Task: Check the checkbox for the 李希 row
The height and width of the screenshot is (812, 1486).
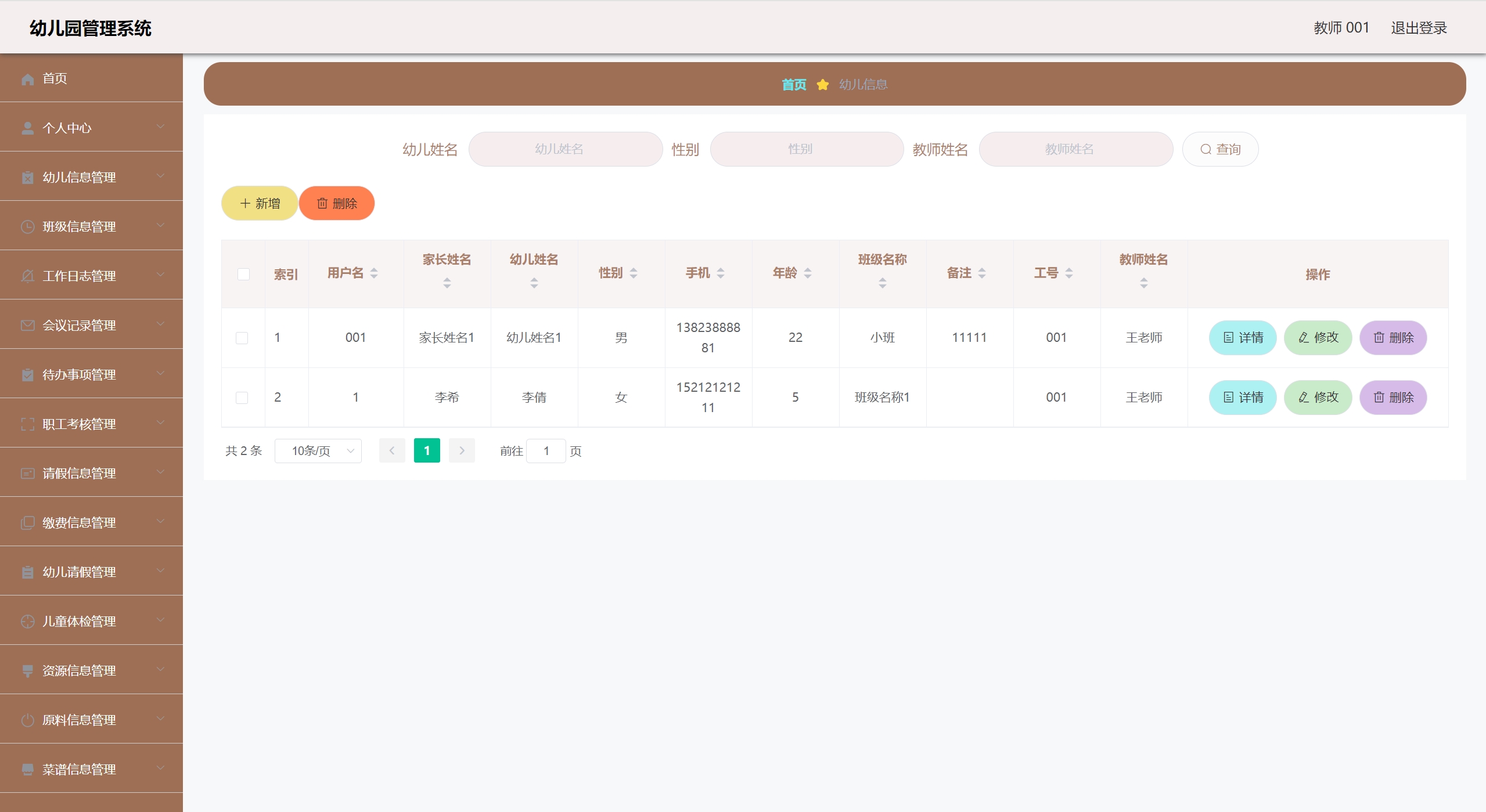Action: (x=242, y=398)
